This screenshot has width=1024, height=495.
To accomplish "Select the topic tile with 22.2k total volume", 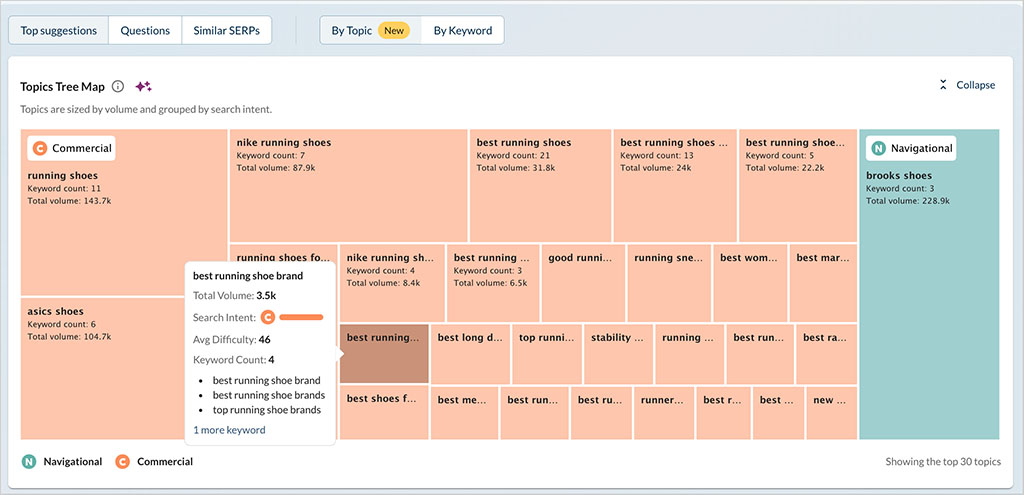I will click(x=798, y=185).
